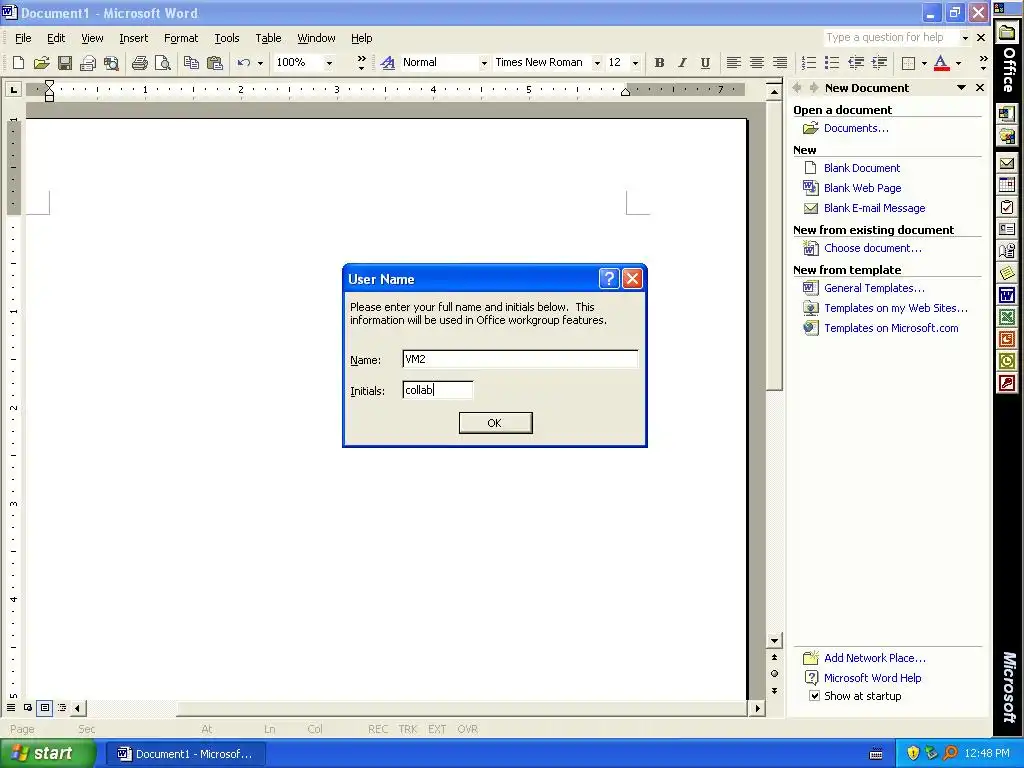Viewport: 1024px width, 768px height.
Task: Toggle Underline formatting
Action: coord(705,63)
